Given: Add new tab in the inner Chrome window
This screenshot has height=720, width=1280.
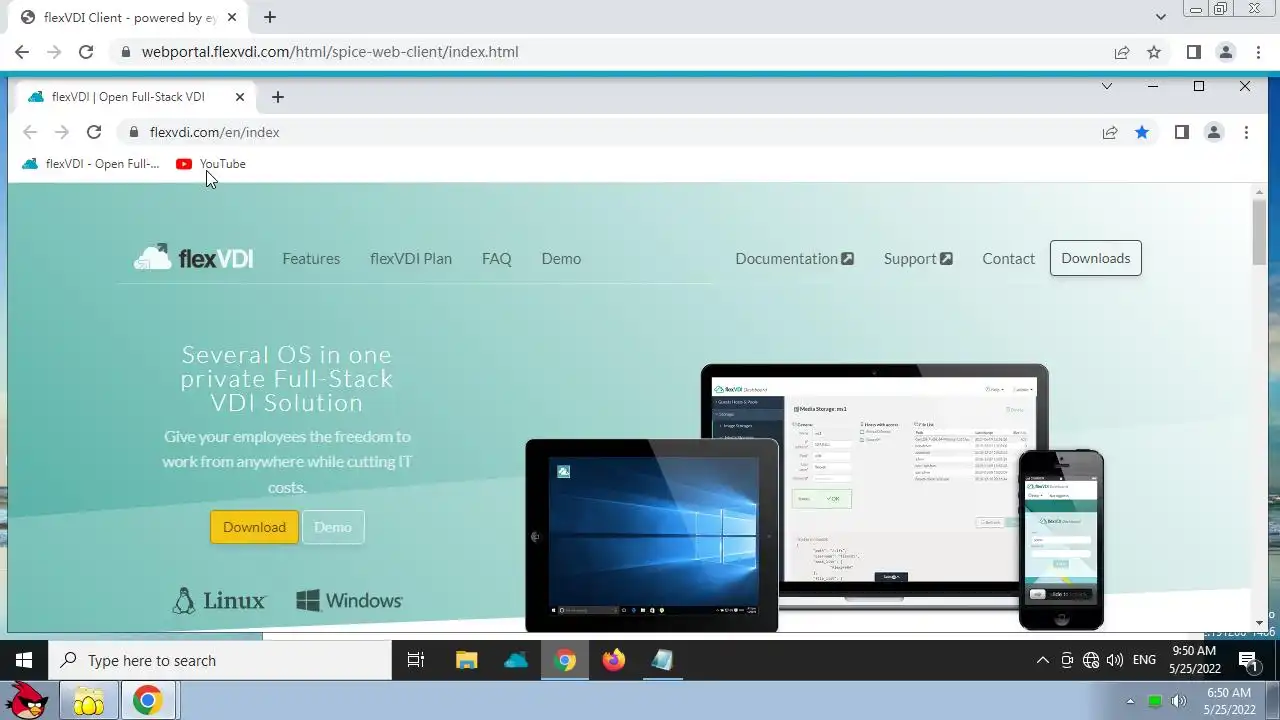Looking at the screenshot, I should click(278, 97).
